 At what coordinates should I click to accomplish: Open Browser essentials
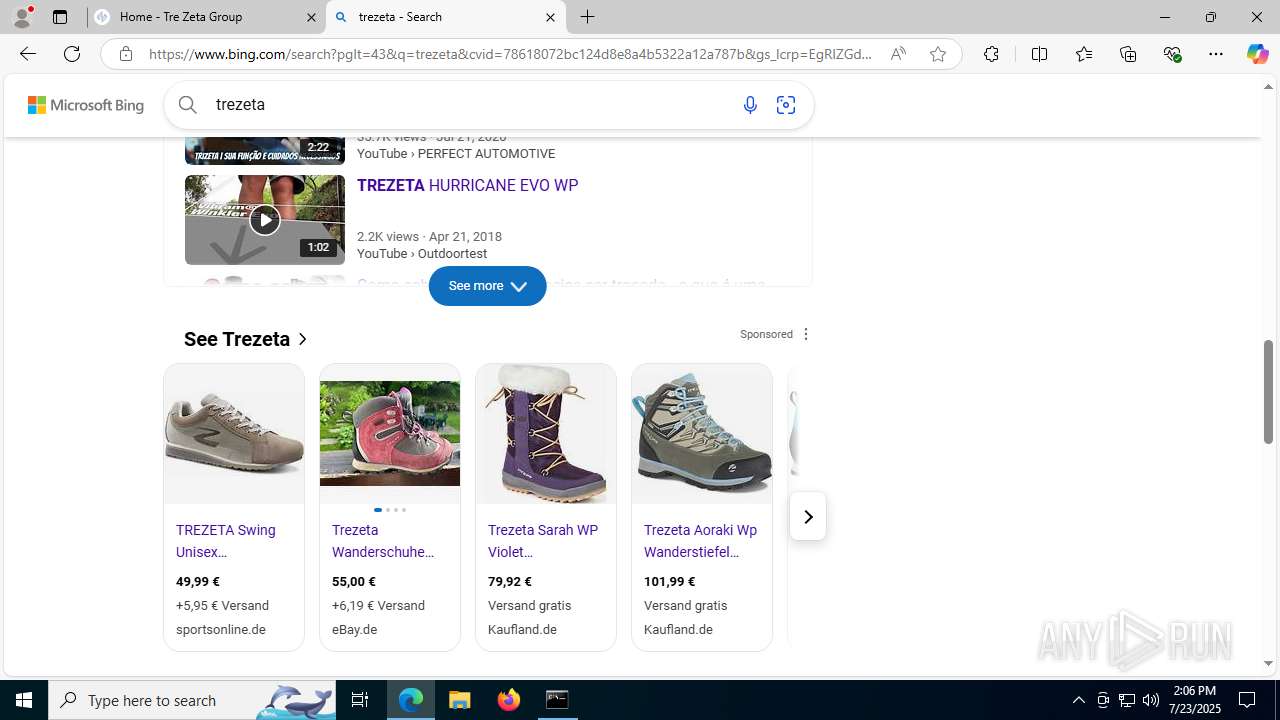1173,54
